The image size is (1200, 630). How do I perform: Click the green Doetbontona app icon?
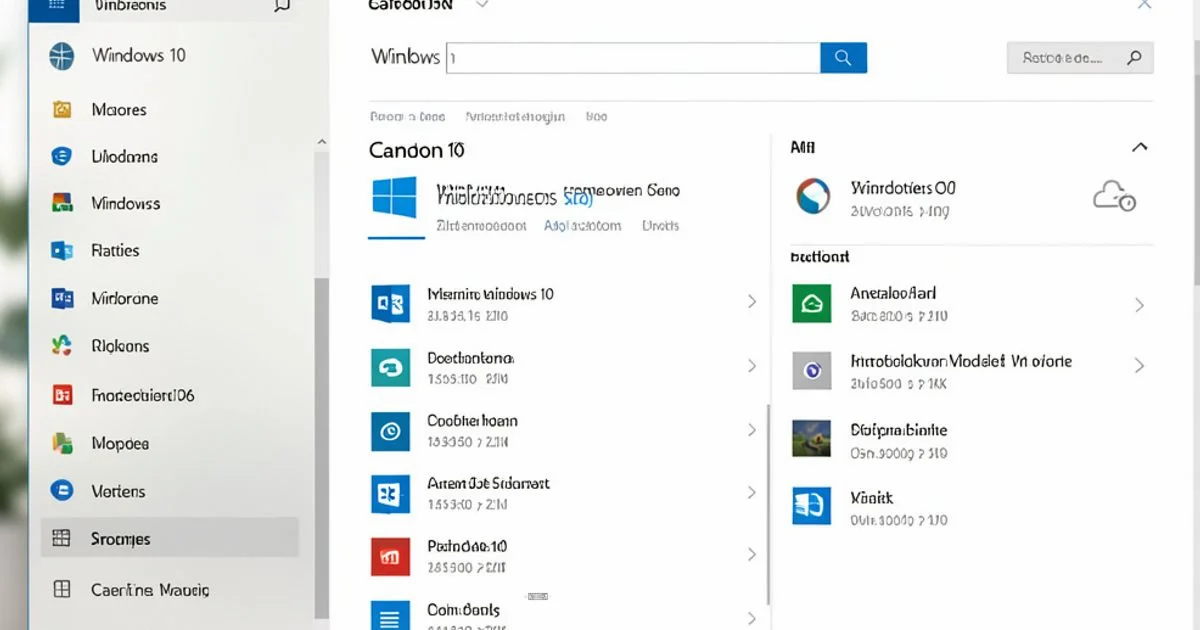390,366
